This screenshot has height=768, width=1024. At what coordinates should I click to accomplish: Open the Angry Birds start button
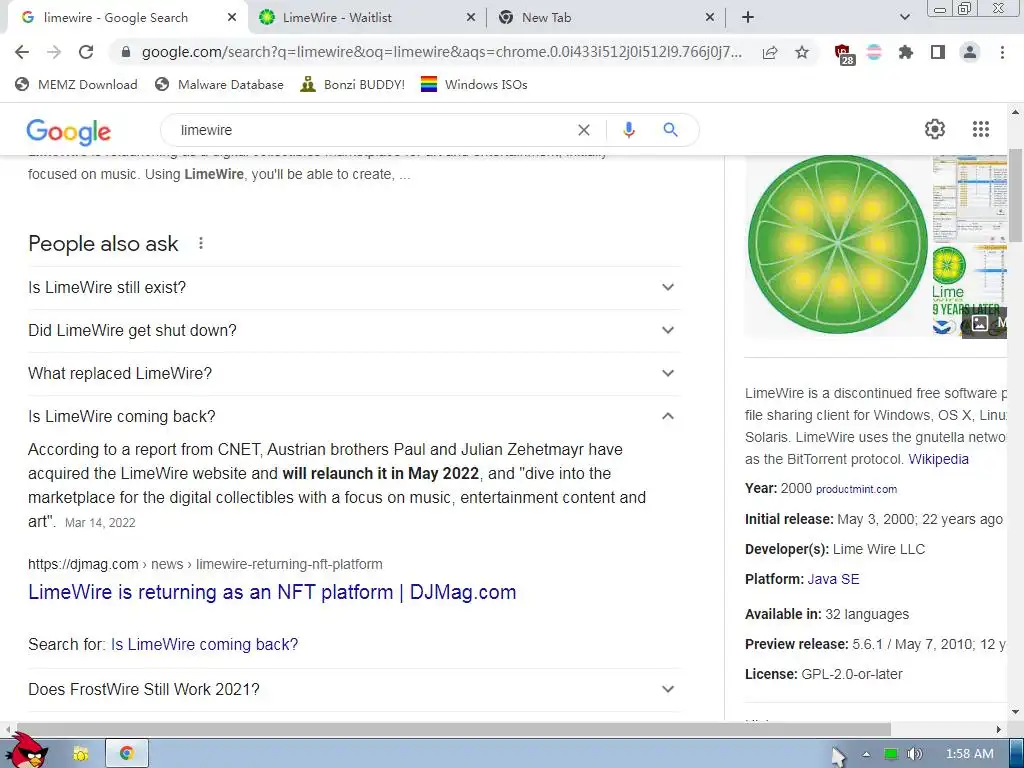pyautogui.click(x=27, y=751)
